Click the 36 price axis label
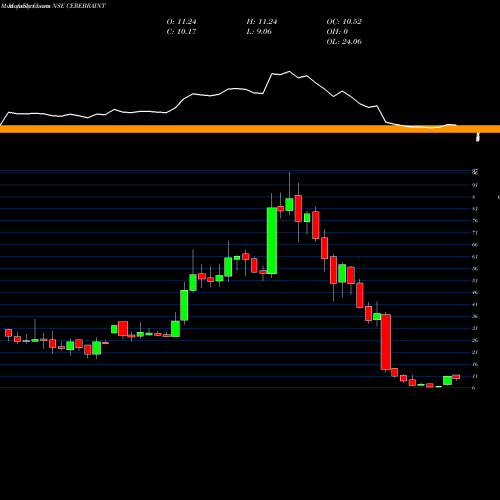 coord(475,316)
